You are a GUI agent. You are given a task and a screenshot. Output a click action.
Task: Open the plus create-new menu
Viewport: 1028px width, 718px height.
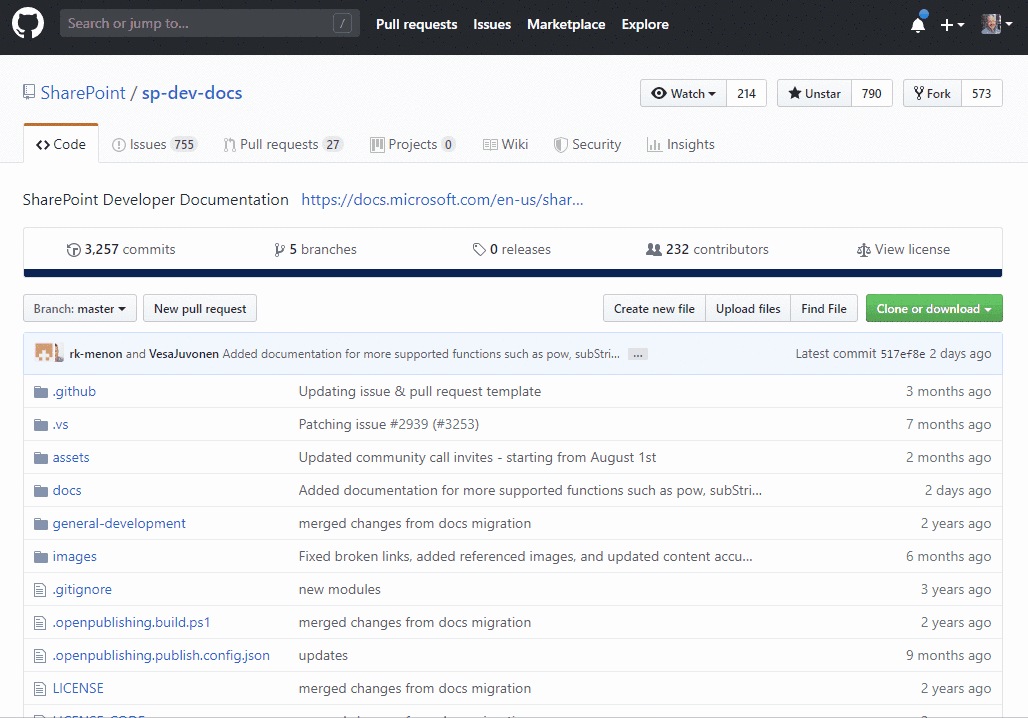pos(952,24)
